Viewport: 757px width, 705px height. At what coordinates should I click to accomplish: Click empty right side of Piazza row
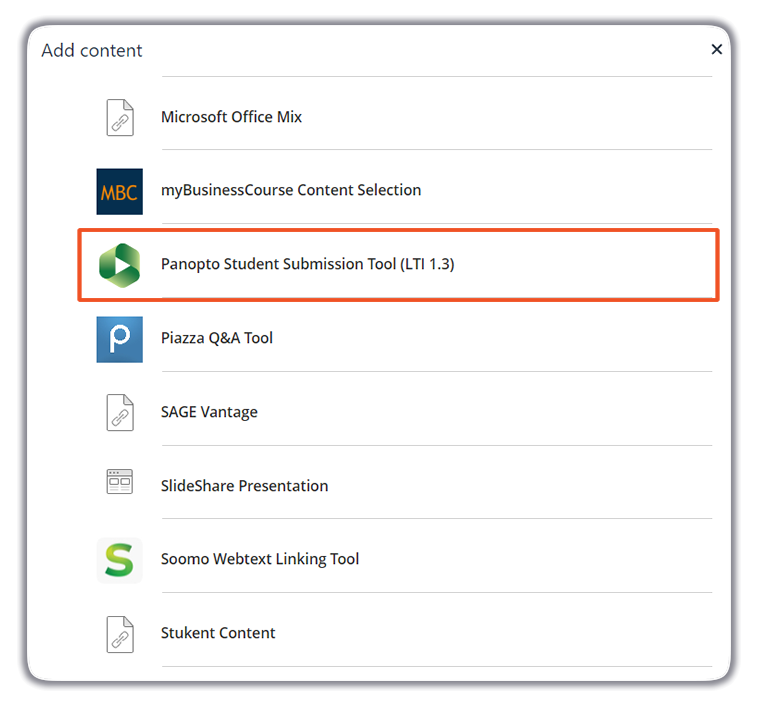point(600,339)
